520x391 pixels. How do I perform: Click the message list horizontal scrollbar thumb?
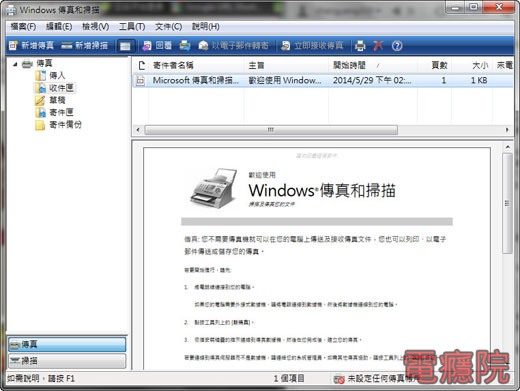pos(271,130)
